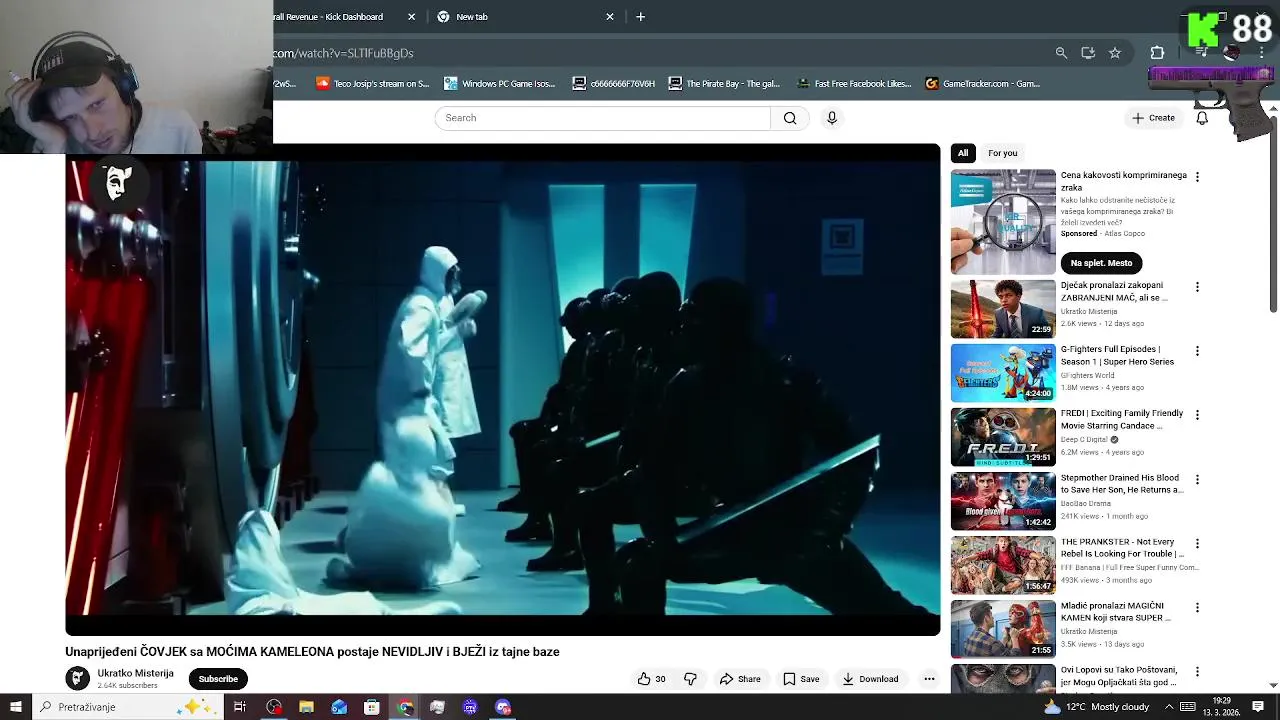The image size is (1280, 720).
Task: Click the video player to pause
Action: [503, 390]
